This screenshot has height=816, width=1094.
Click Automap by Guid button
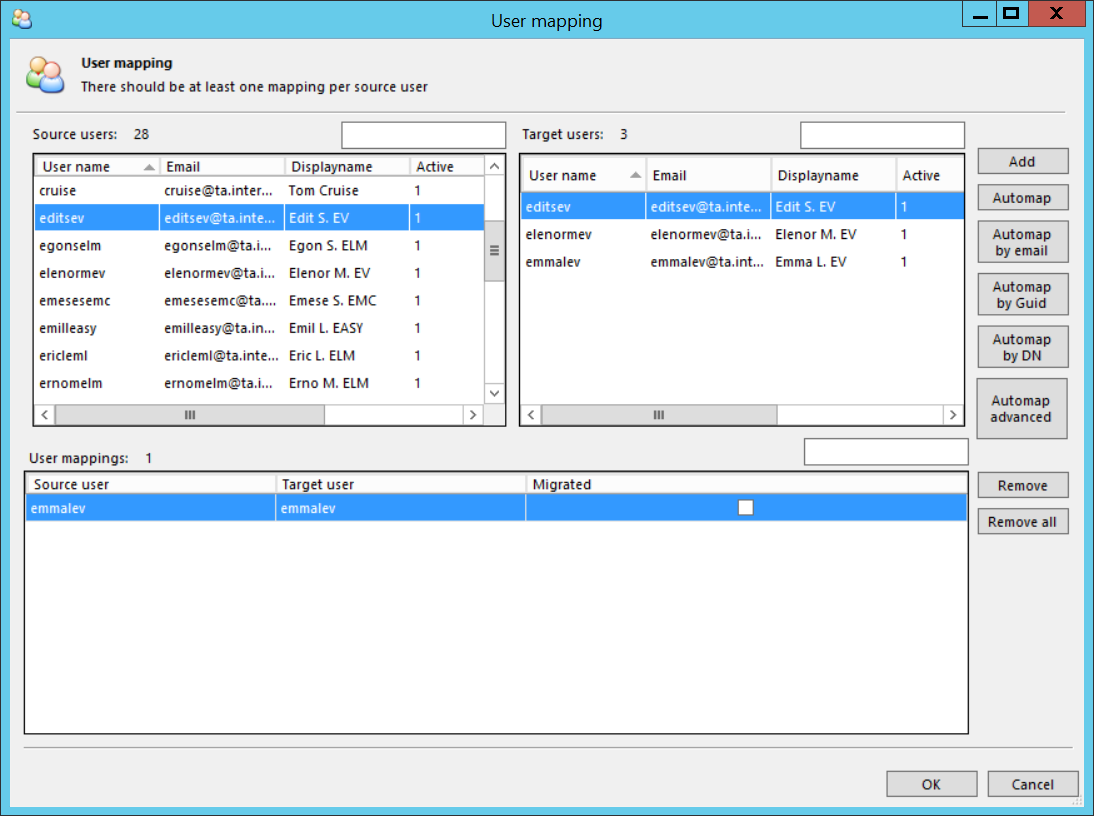1022,295
